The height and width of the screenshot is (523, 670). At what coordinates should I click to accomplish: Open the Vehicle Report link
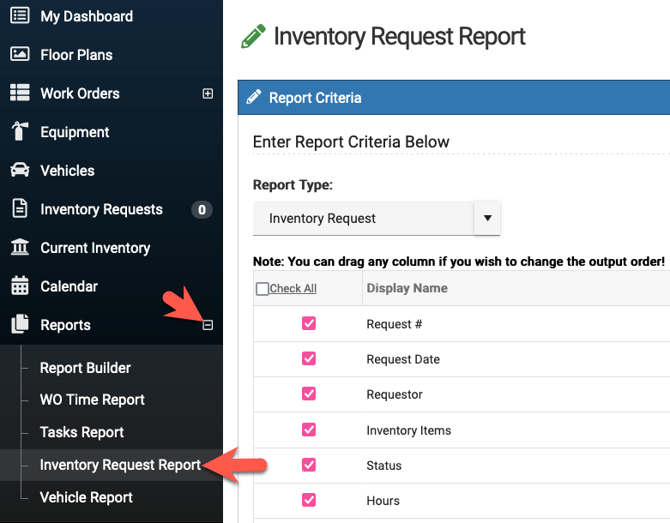(x=86, y=497)
